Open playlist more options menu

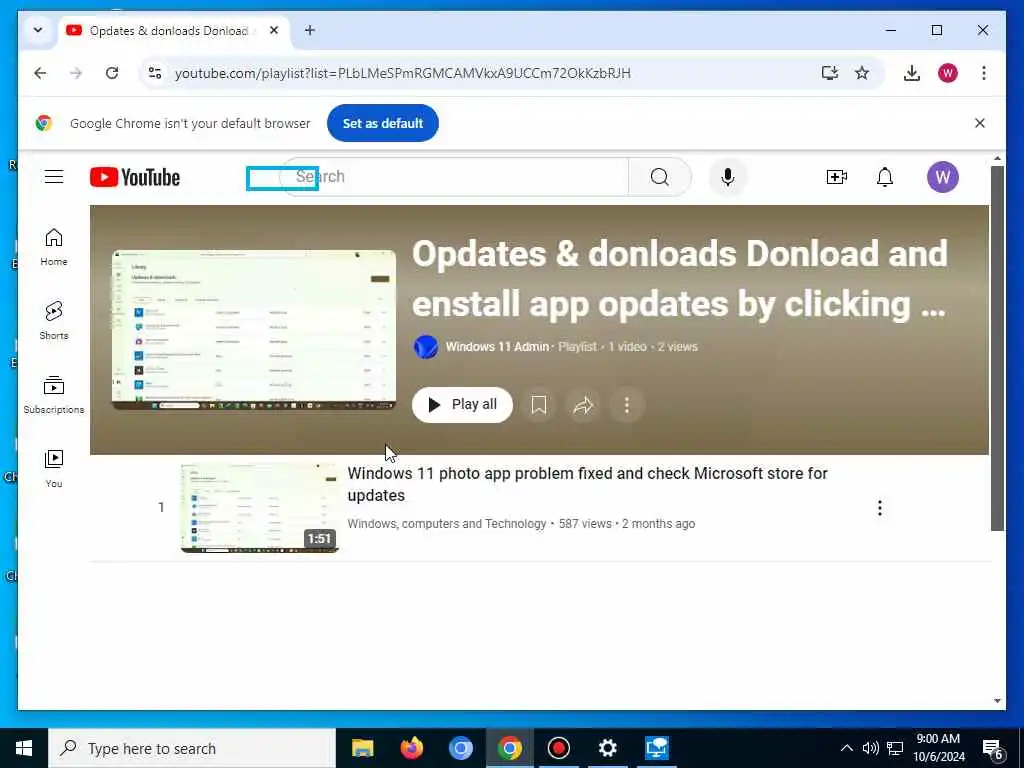click(x=626, y=405)
